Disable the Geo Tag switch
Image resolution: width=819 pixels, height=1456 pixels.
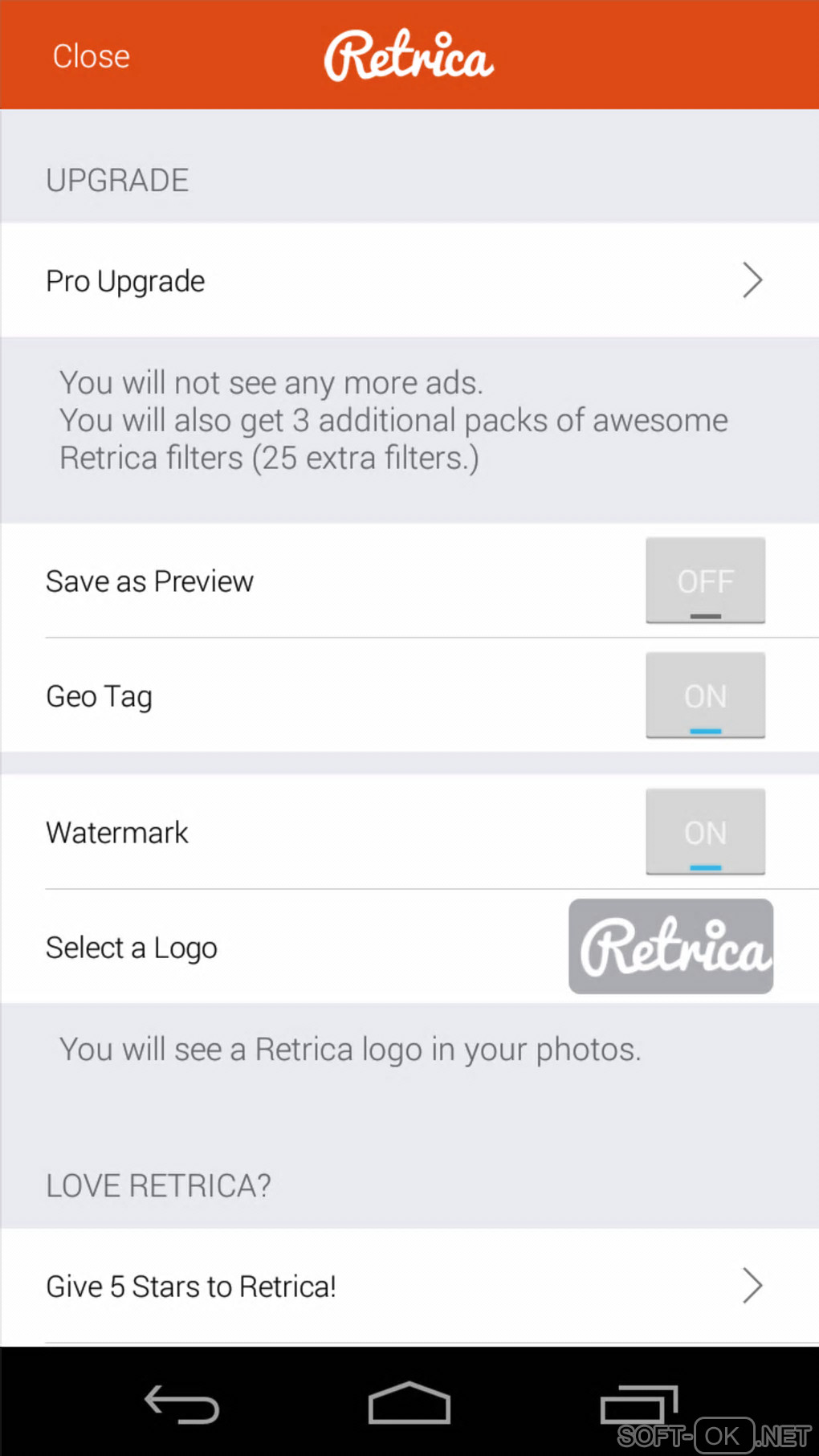705,695
